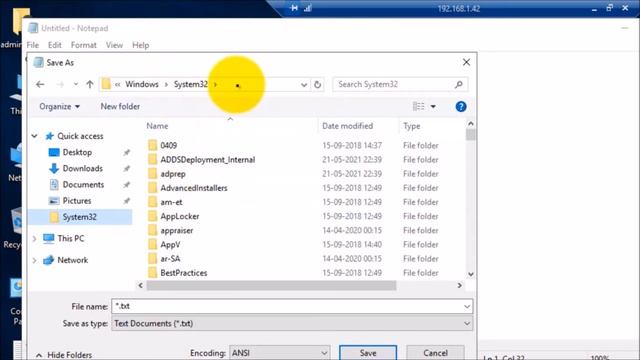Click the horizontal scrollbar thumb

click(271, 286)
